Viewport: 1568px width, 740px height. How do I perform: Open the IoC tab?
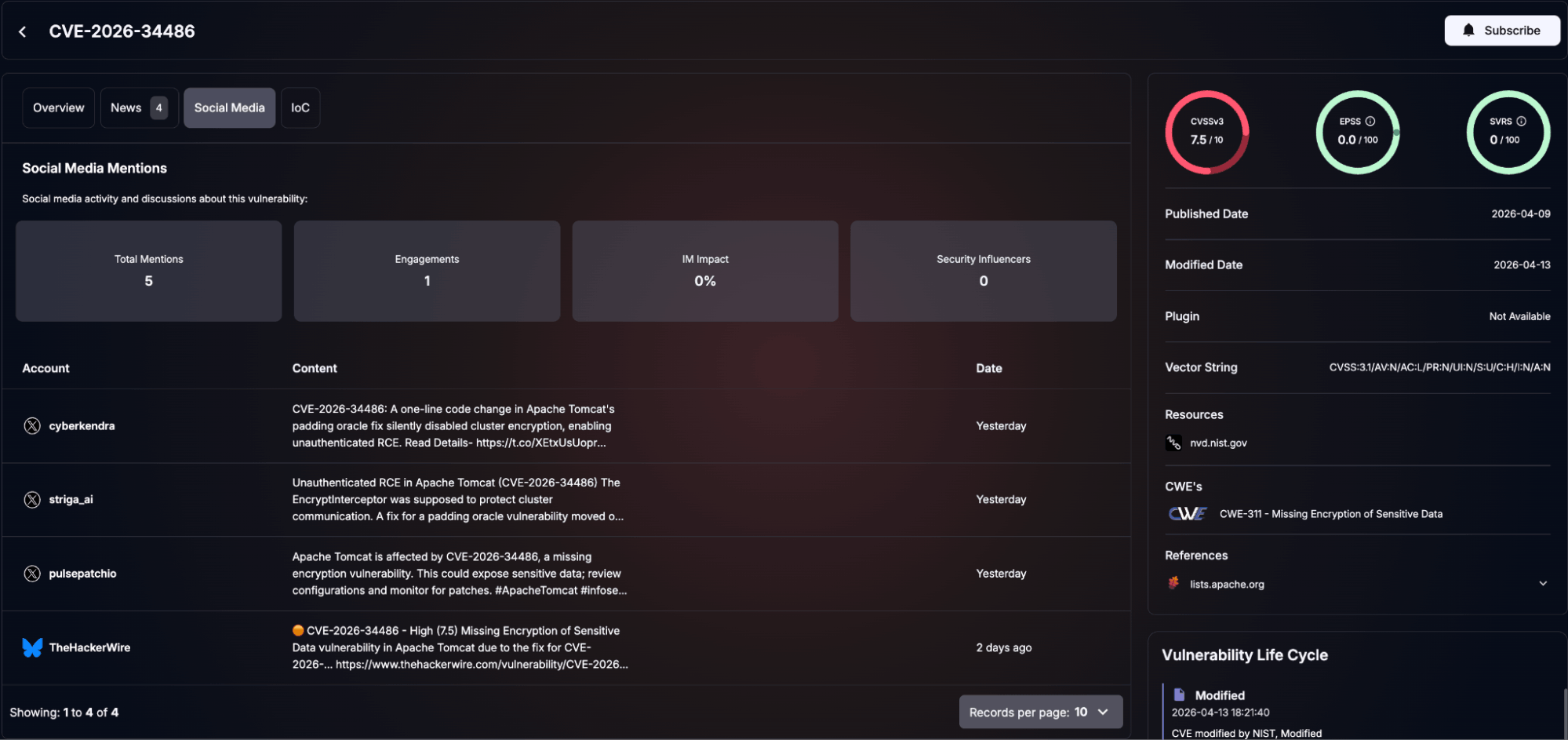click(300, 108)
